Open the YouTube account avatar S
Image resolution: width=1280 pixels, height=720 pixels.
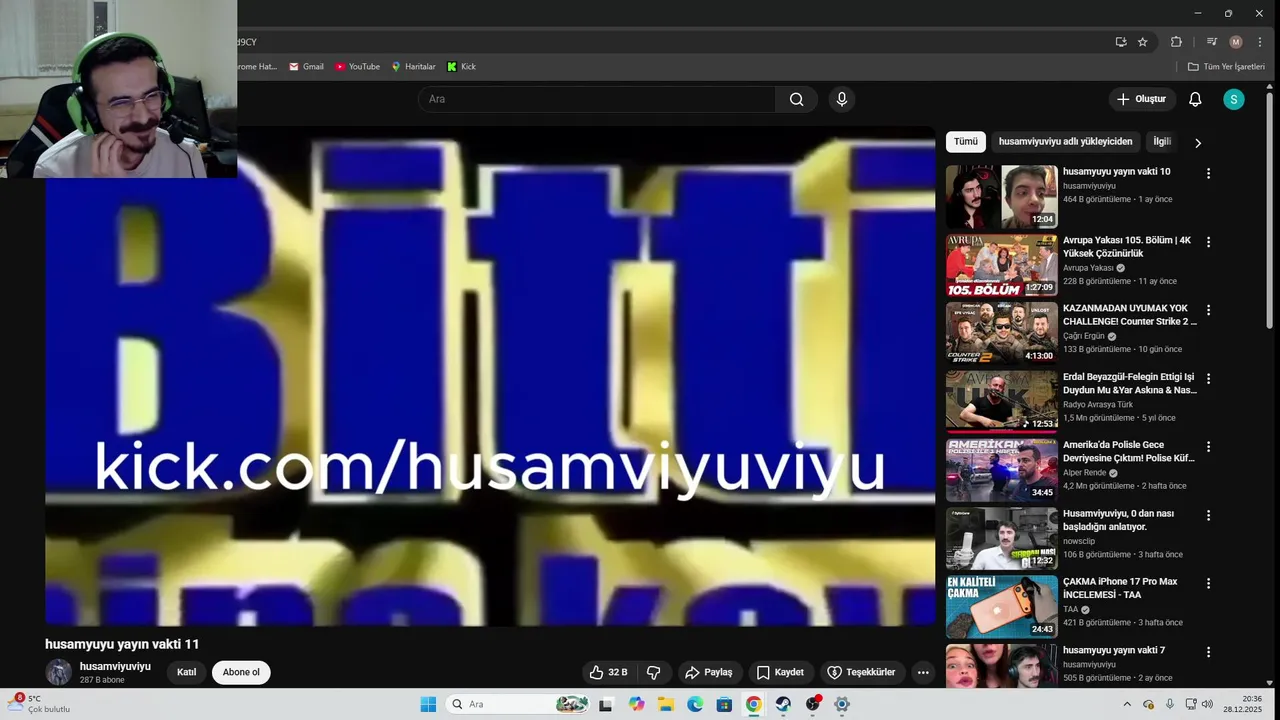(x=1234, y=99)
